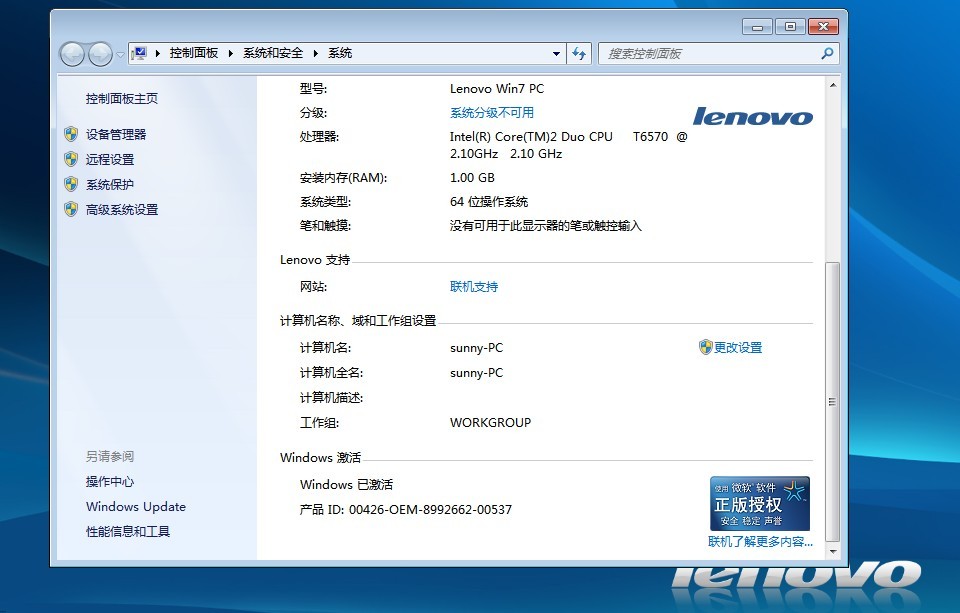Select the 系统 breadcrumb
The image size is (960, 613).
(340, 53)
